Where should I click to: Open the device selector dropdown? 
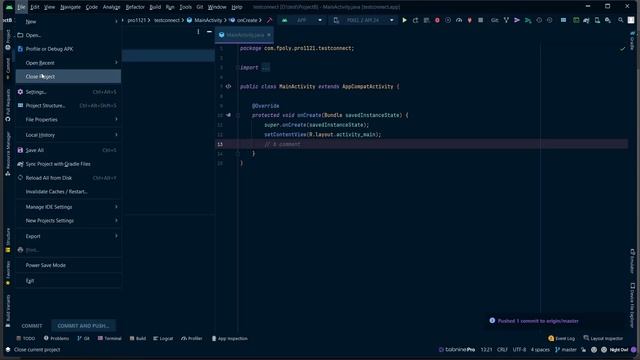click(363, 20)
